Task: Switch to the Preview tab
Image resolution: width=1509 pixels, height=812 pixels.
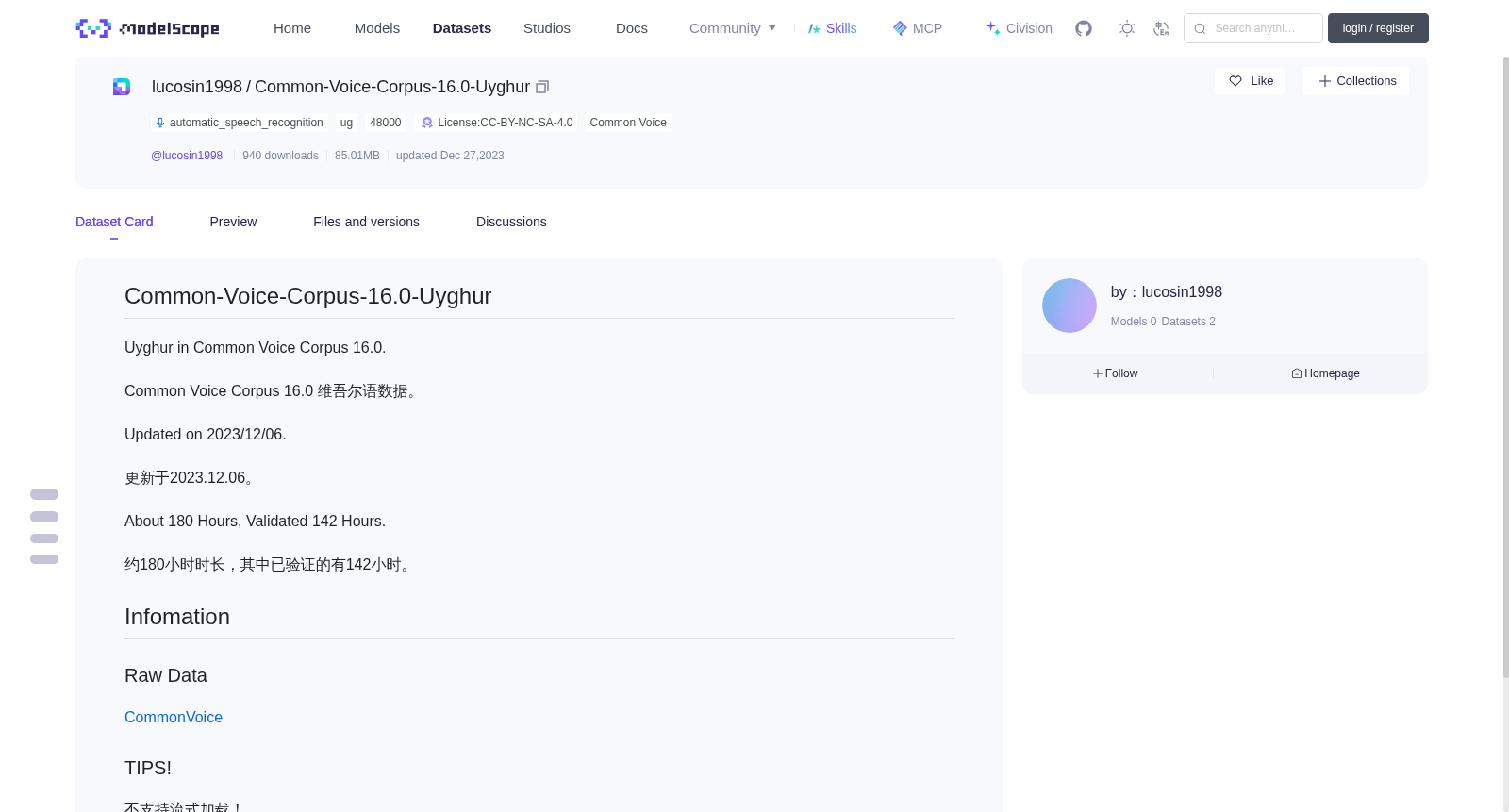Action: [x=233, y=222]
